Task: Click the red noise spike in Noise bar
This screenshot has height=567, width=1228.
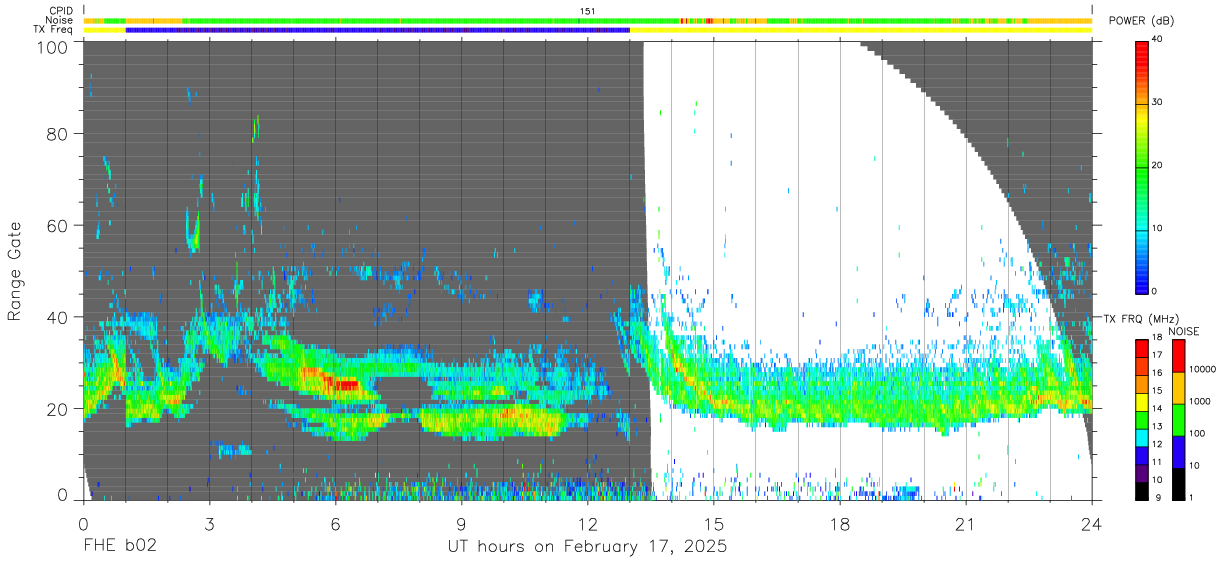Action: (x=708, y=20)
